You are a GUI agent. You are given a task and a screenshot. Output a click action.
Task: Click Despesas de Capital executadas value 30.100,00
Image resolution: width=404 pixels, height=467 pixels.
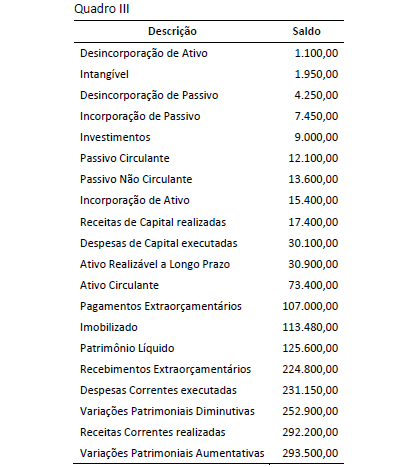pyautogui.click(x=313, y=243)
